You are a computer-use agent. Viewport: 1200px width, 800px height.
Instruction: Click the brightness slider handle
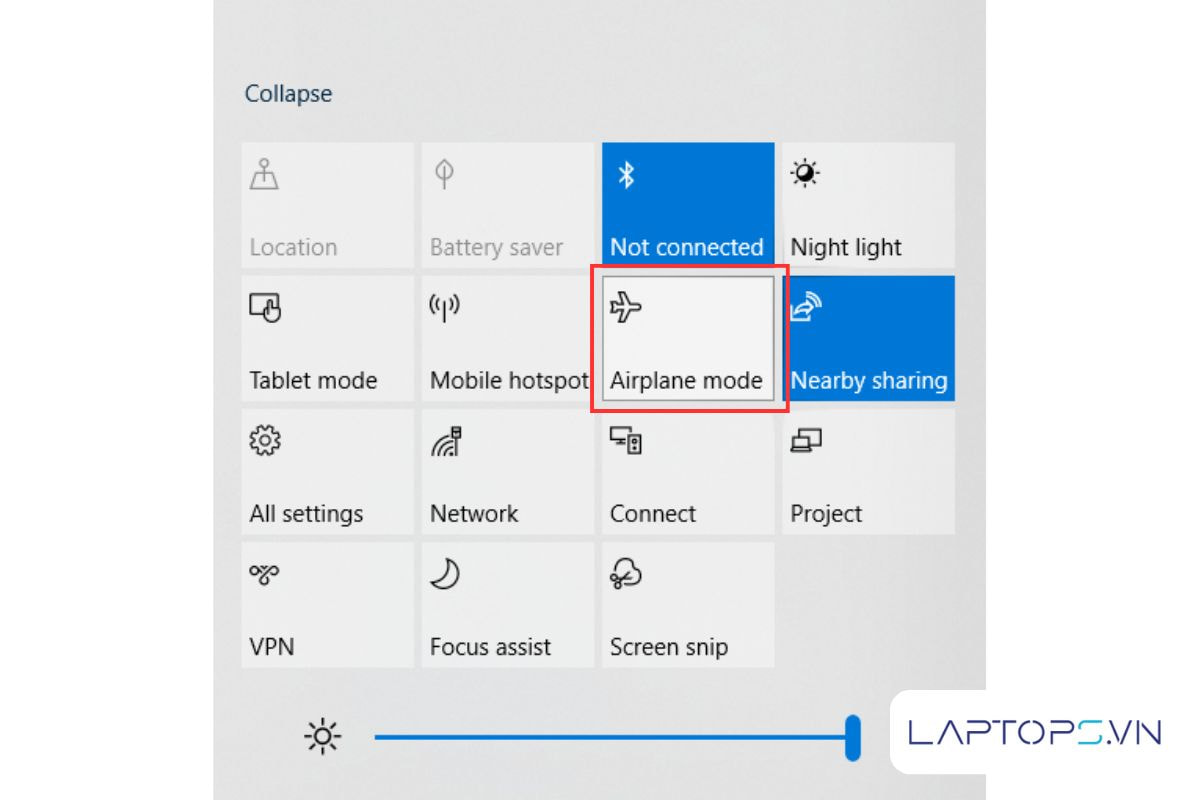853,738
